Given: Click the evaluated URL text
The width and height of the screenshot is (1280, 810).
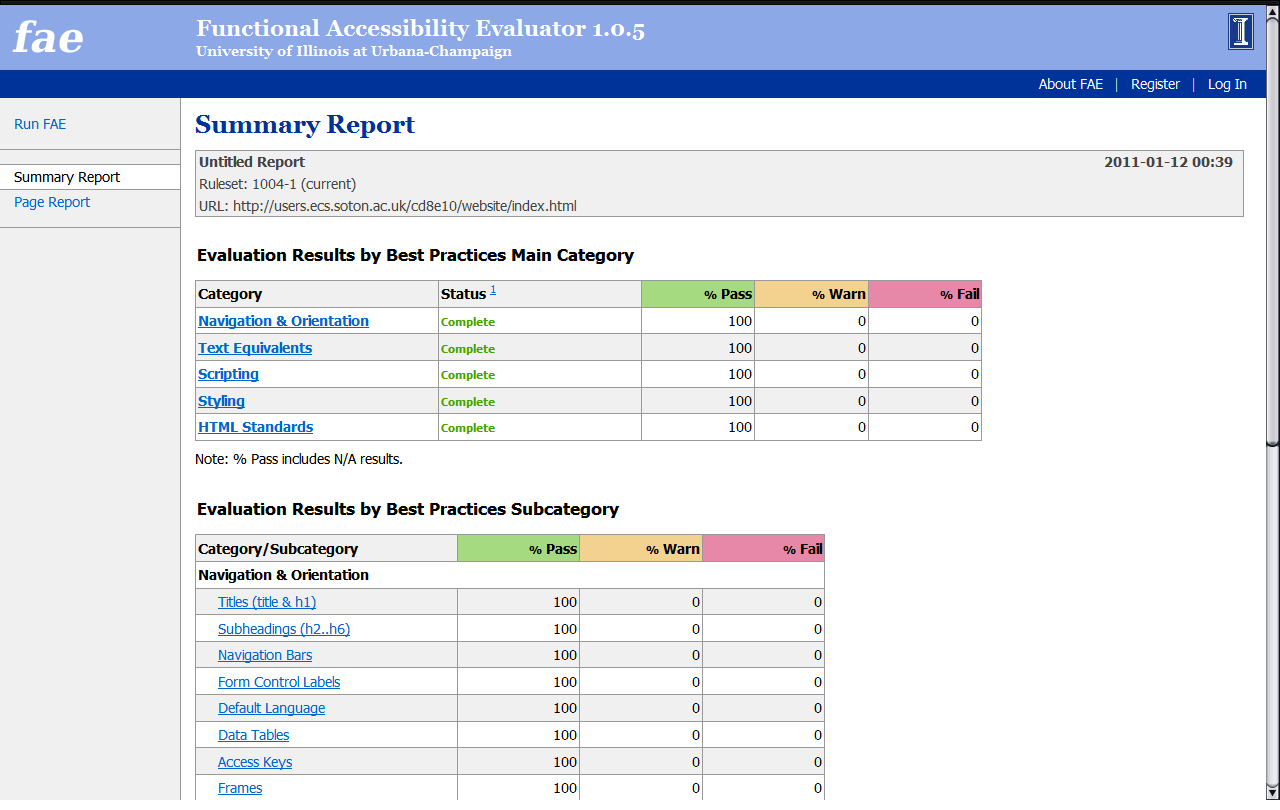Looking at the screenshot, I should (387, 206).
